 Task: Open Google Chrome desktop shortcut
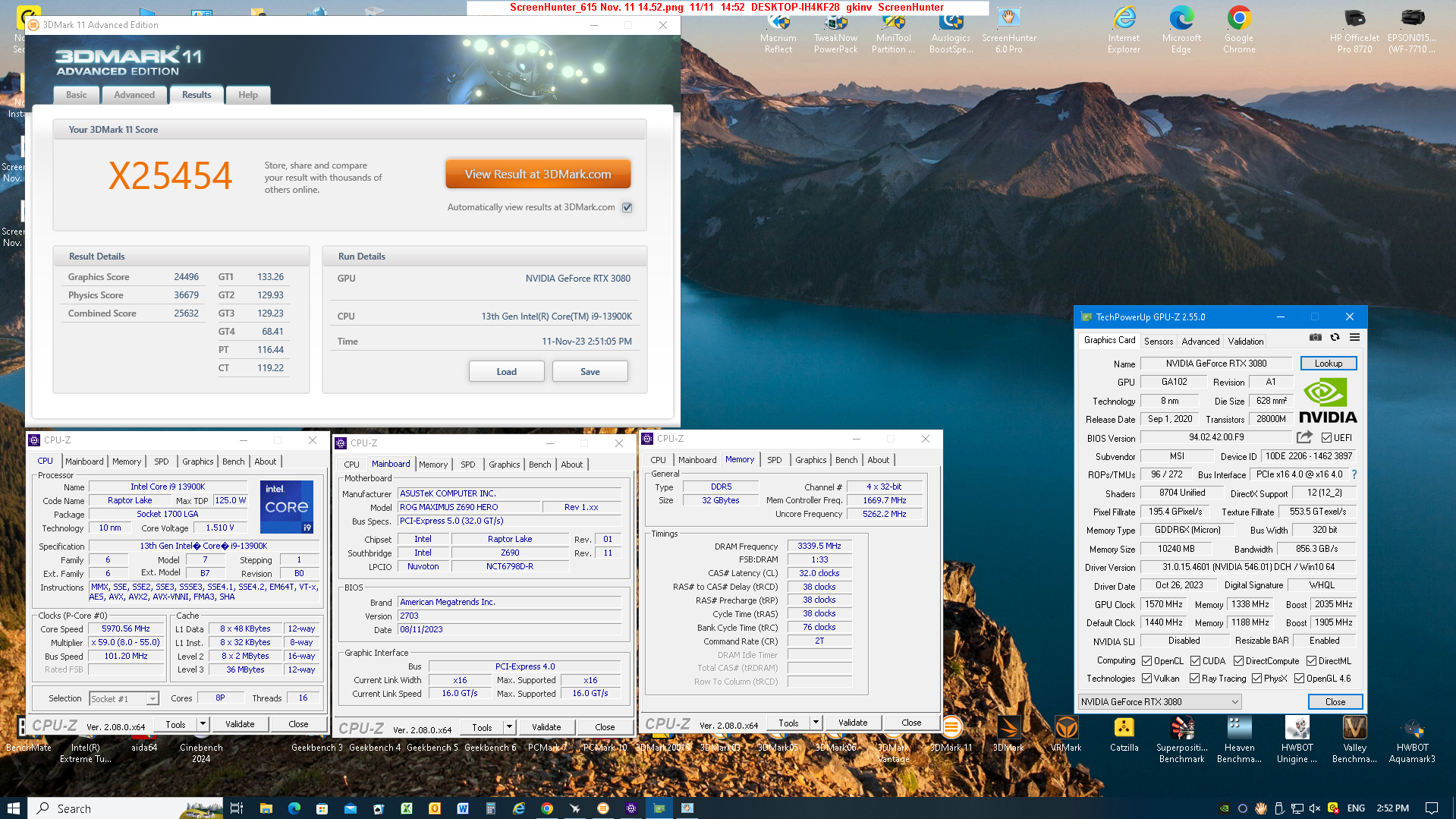[x=1239, y=29]
